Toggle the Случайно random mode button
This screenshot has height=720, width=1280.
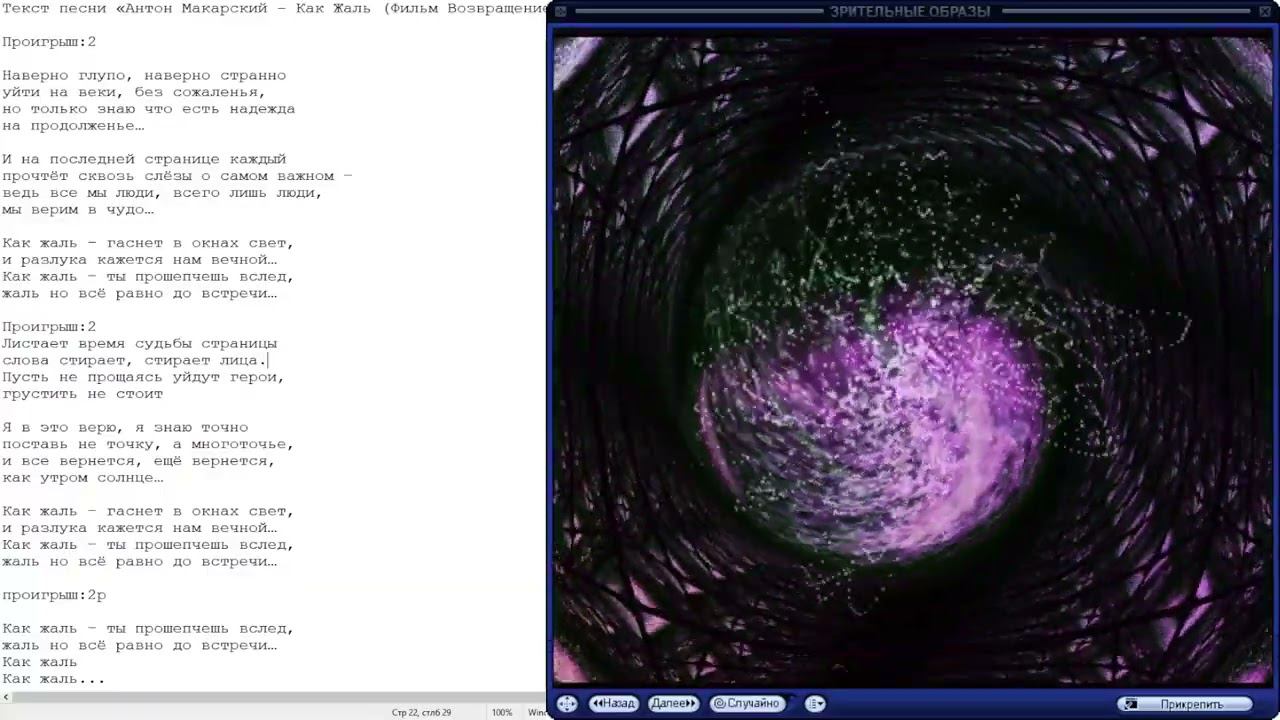[746, 703]
